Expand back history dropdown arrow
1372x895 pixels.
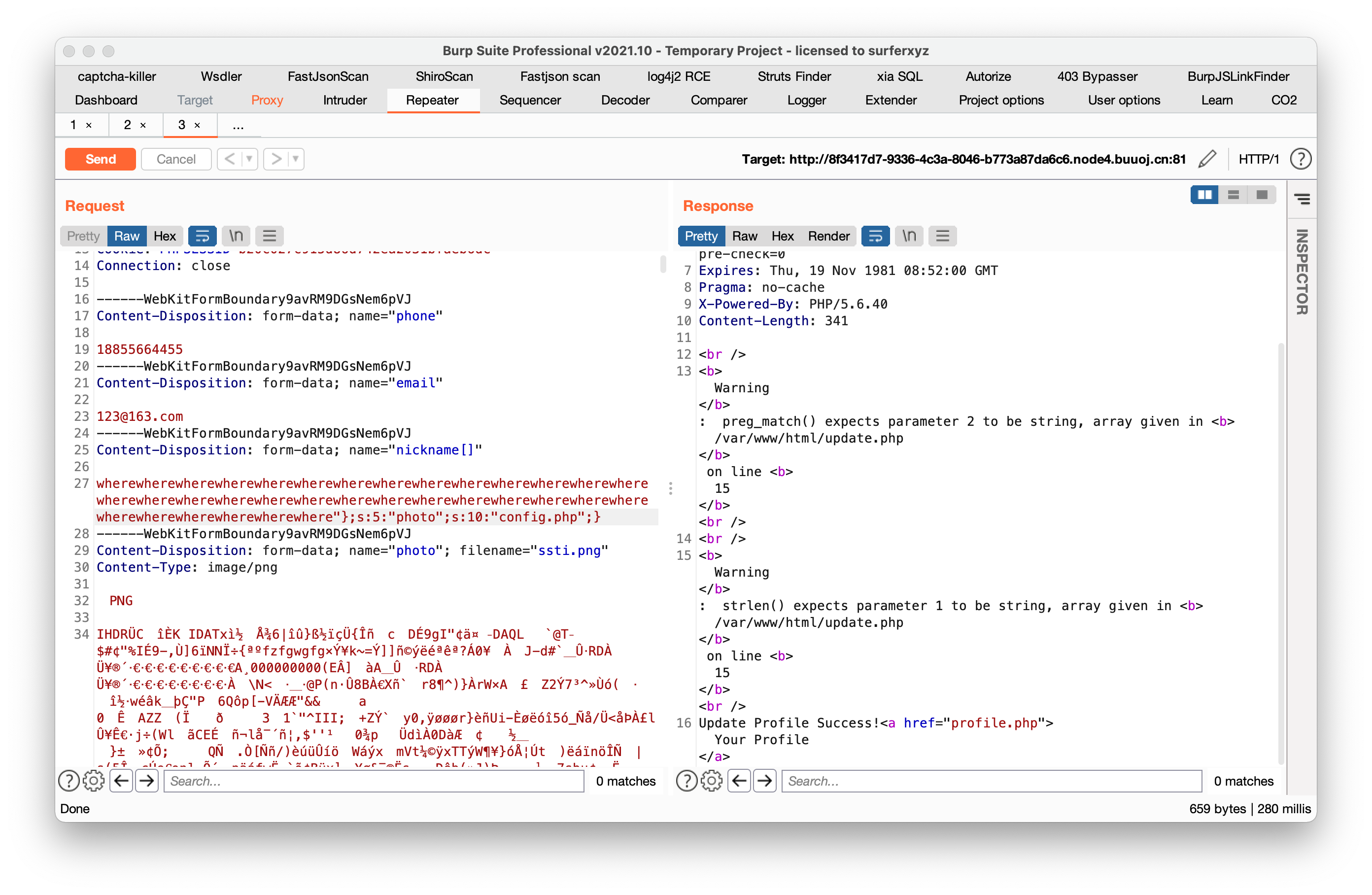[x=250, y=159]
